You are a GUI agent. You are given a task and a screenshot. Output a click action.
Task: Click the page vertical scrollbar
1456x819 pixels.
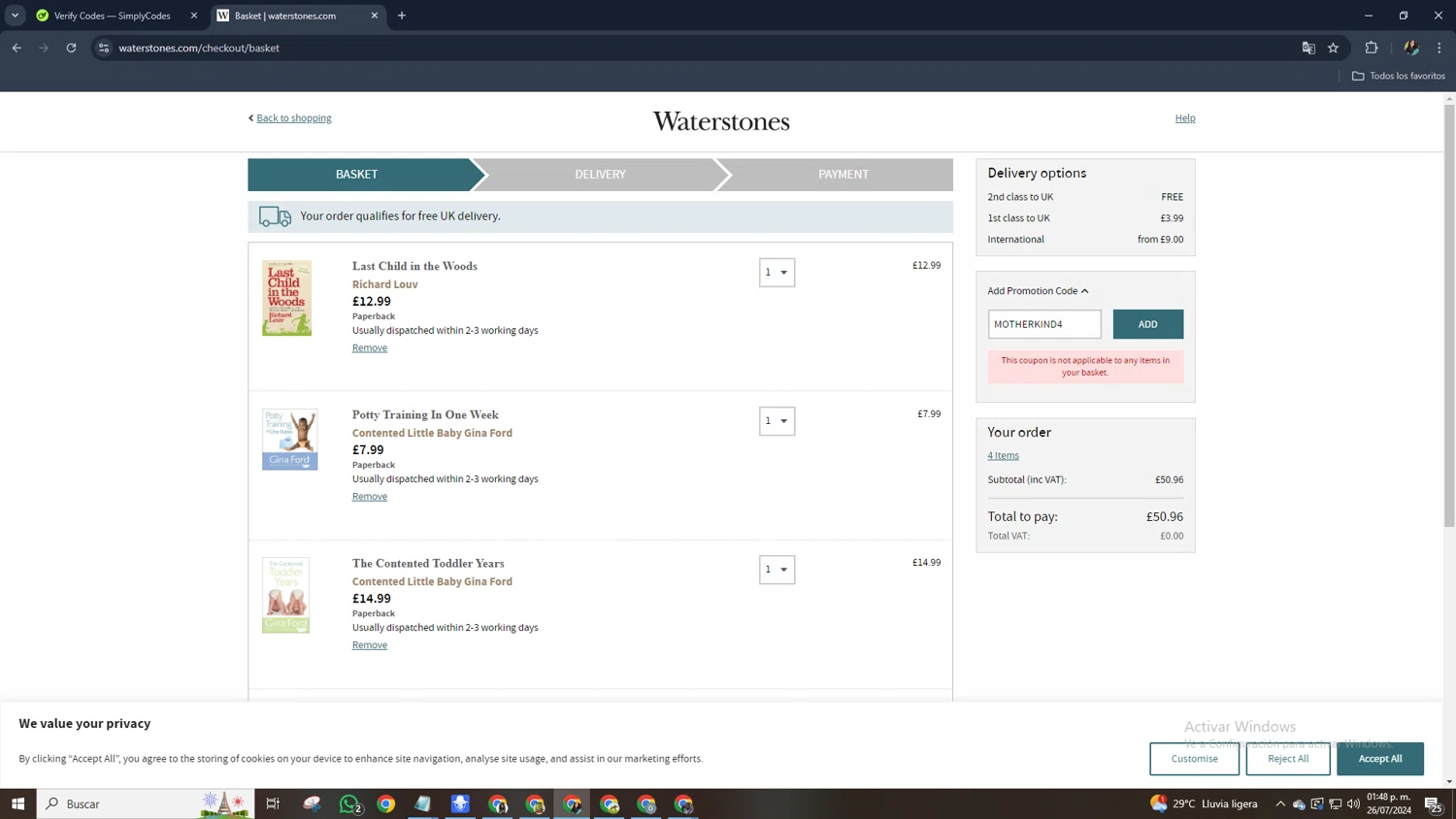point(1449,315)
